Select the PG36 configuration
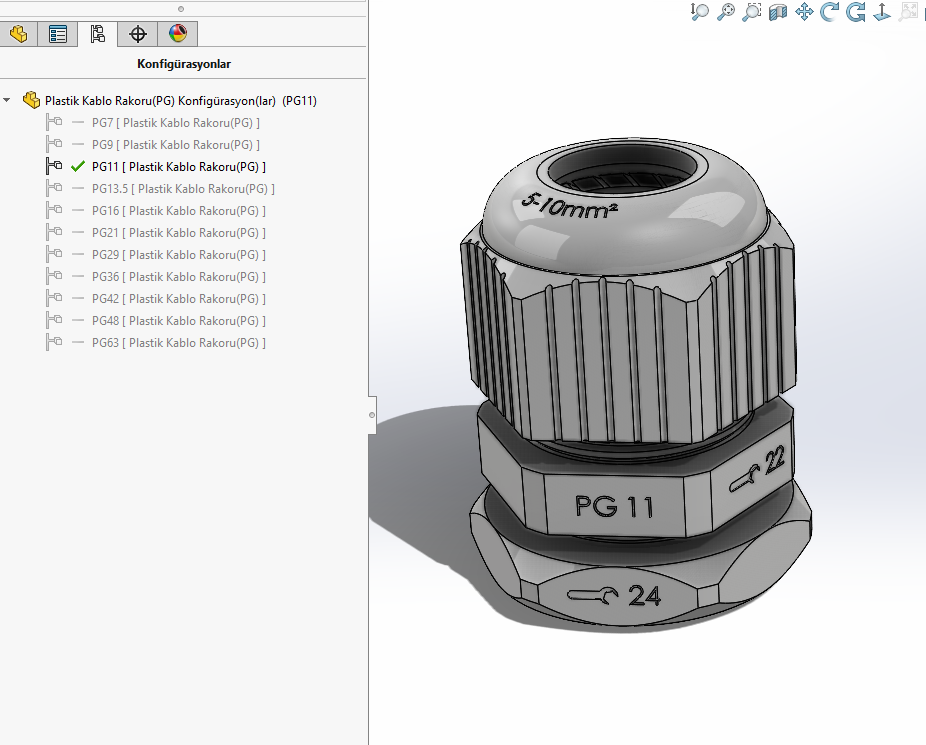The image size is (926, 745). coord(178,277)
